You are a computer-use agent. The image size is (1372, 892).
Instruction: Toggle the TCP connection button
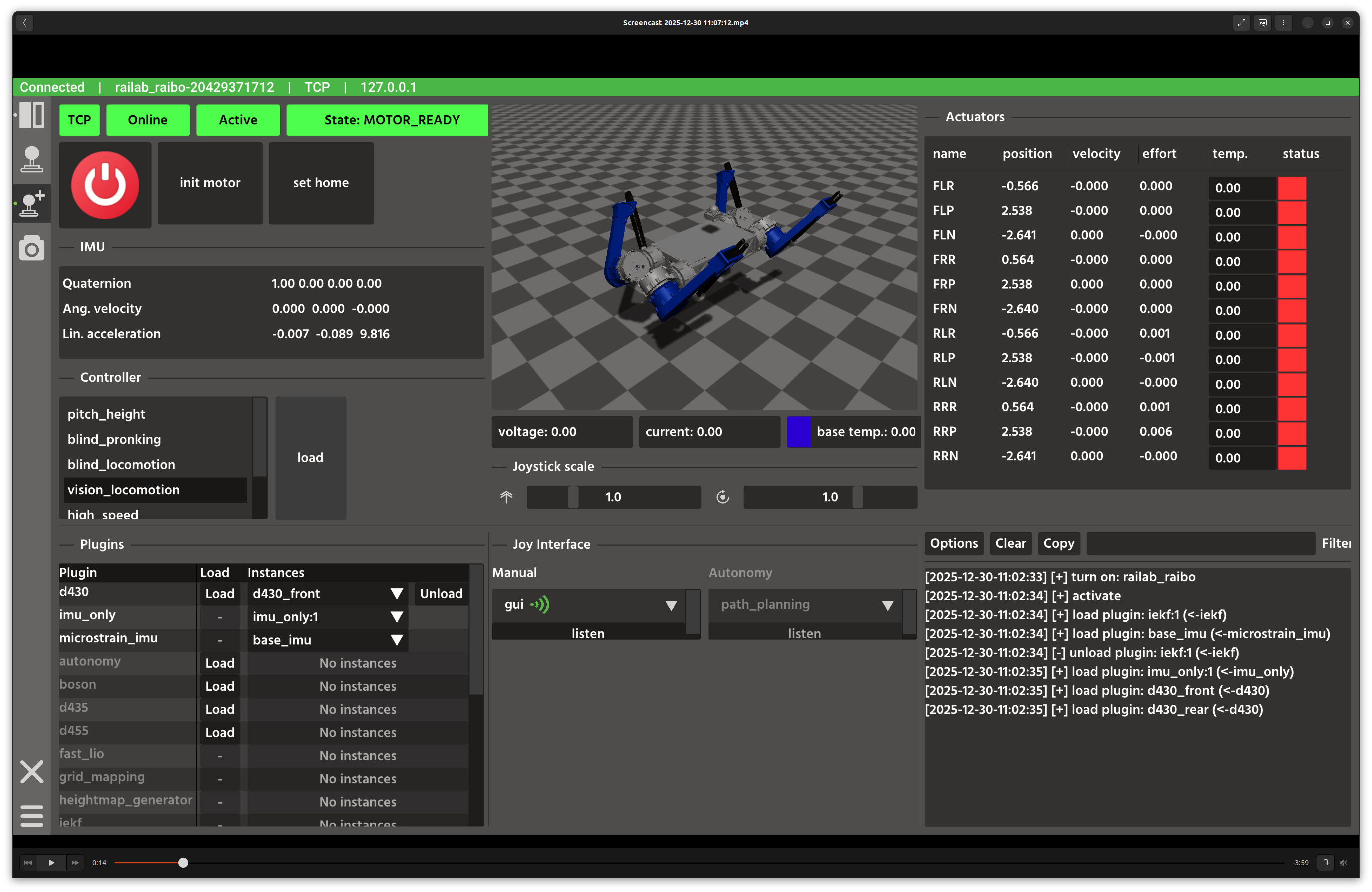coord(79,120)
